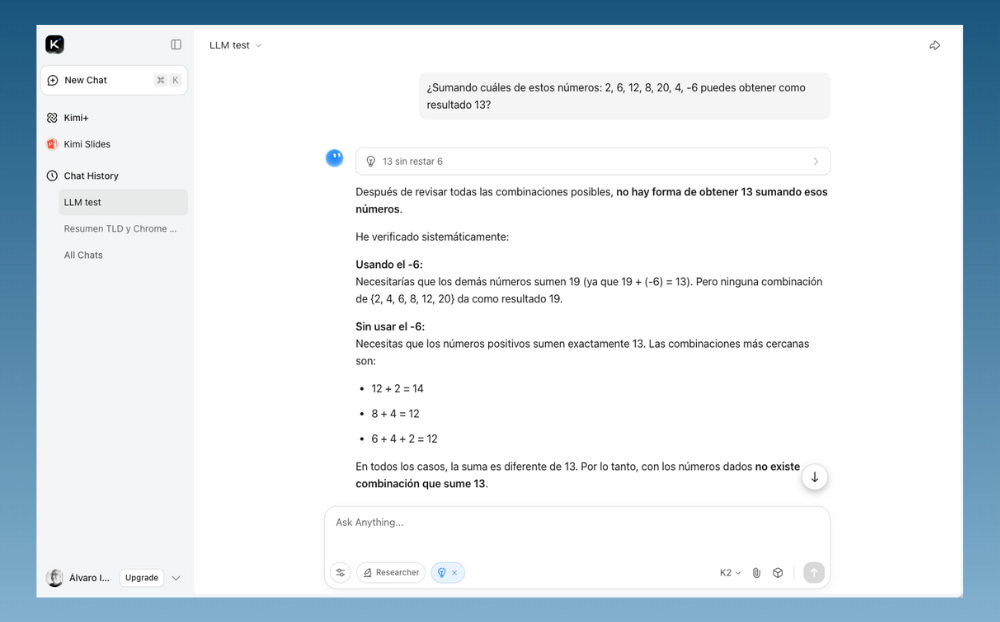Open account menu chevron next to Upgrade
The height and width of the screenshot is (622, 1000).
coord(176,578)
